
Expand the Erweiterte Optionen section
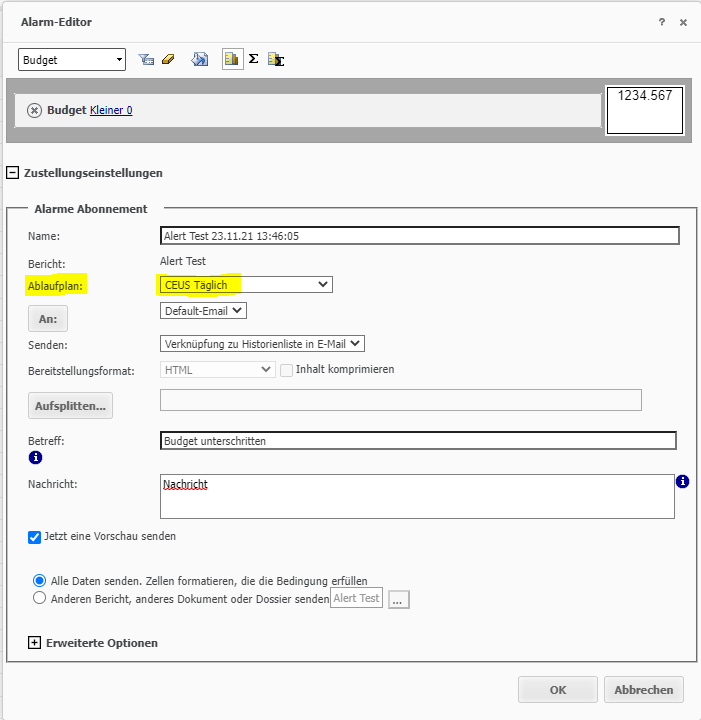[x=34, y=643]
